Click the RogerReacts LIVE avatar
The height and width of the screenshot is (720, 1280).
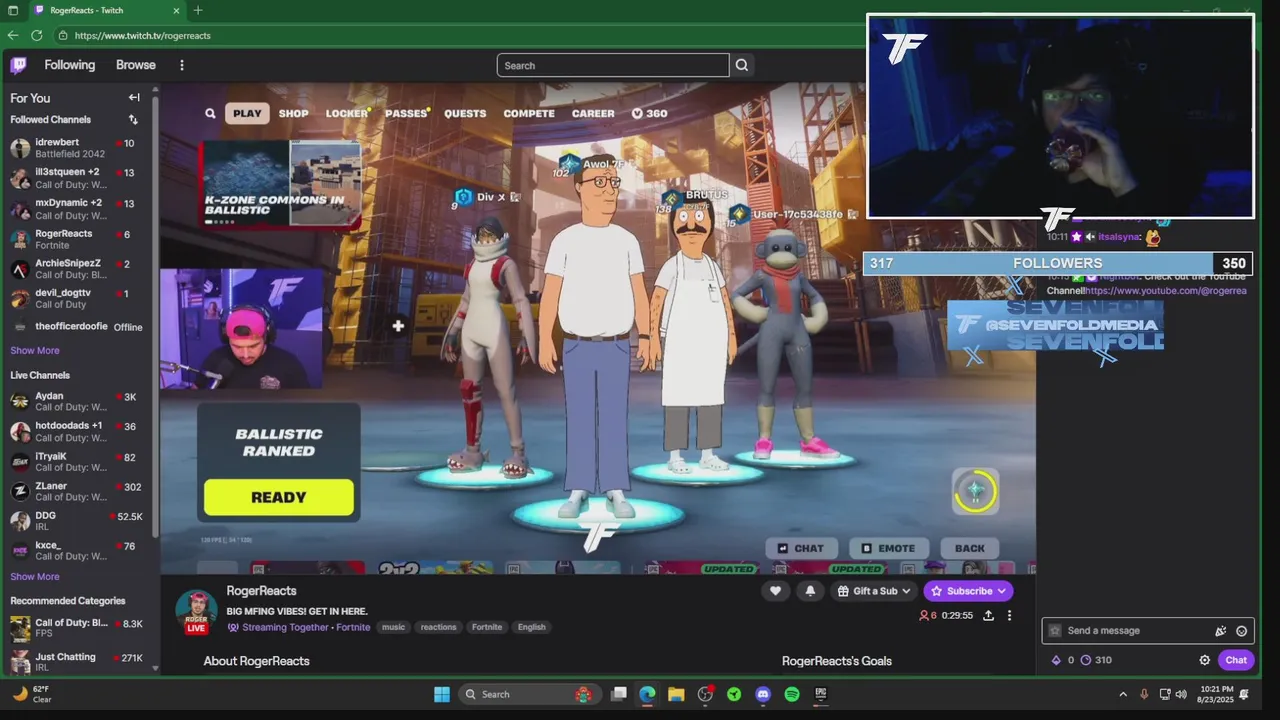pos(196,611)
